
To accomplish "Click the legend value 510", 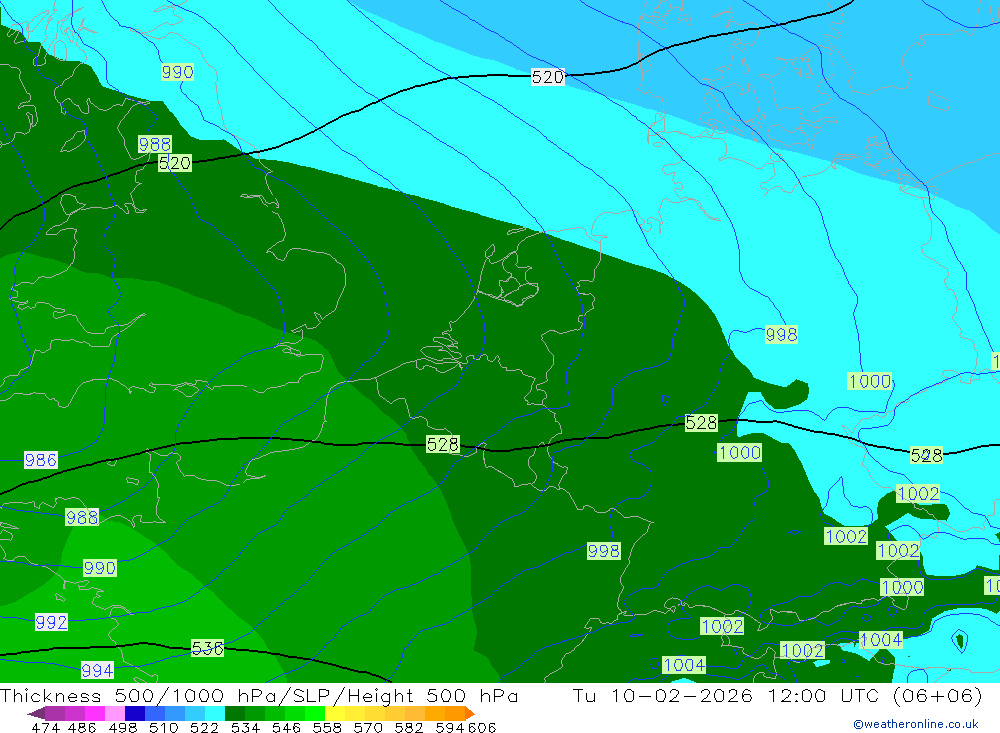I will coord(163,727).
